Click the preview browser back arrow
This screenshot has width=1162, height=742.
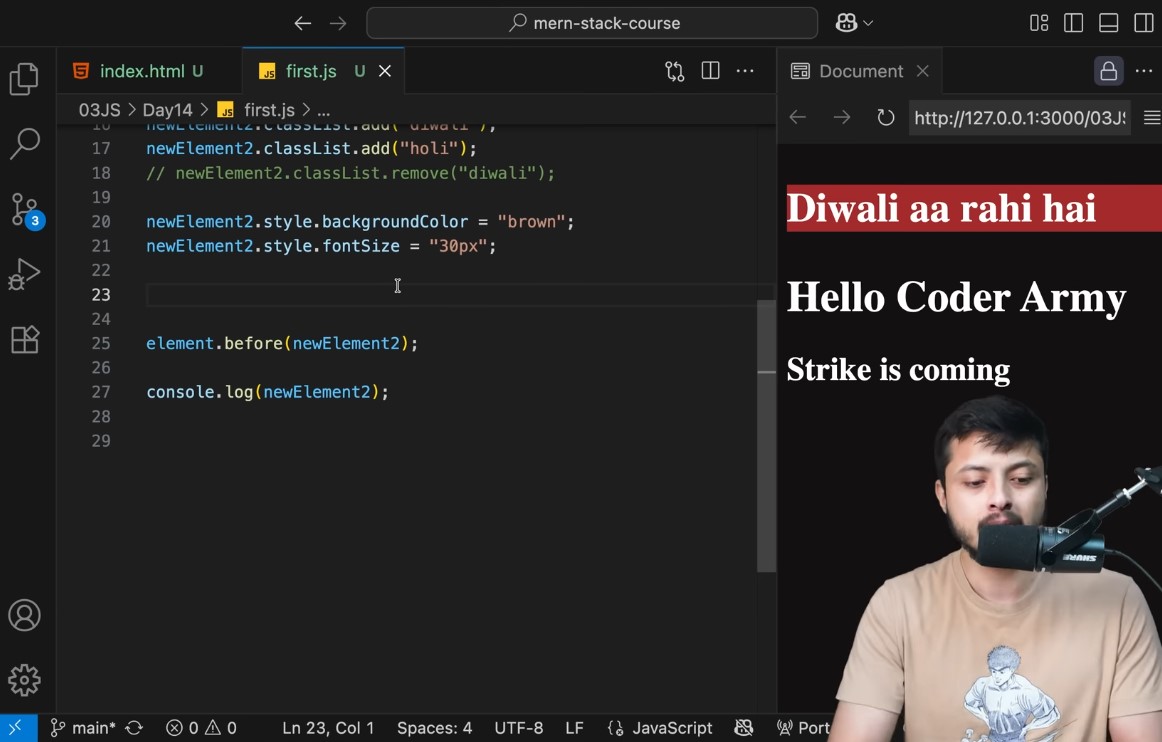(x=797, y=117)
